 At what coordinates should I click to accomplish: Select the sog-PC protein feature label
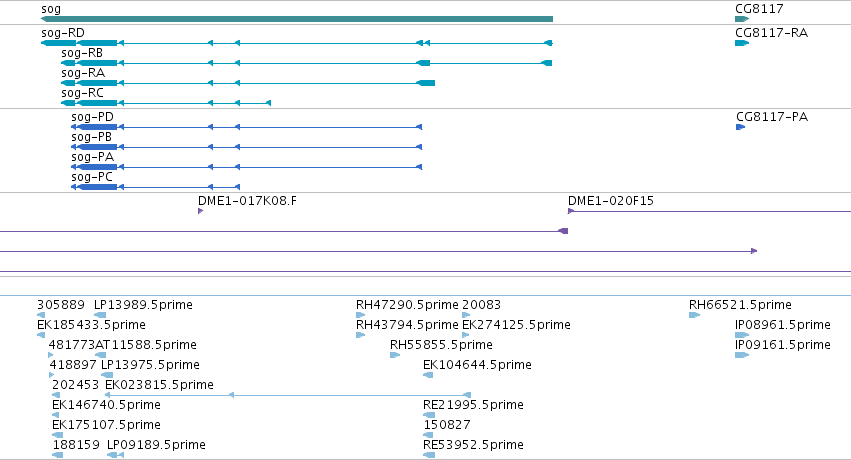click(92, 177)
